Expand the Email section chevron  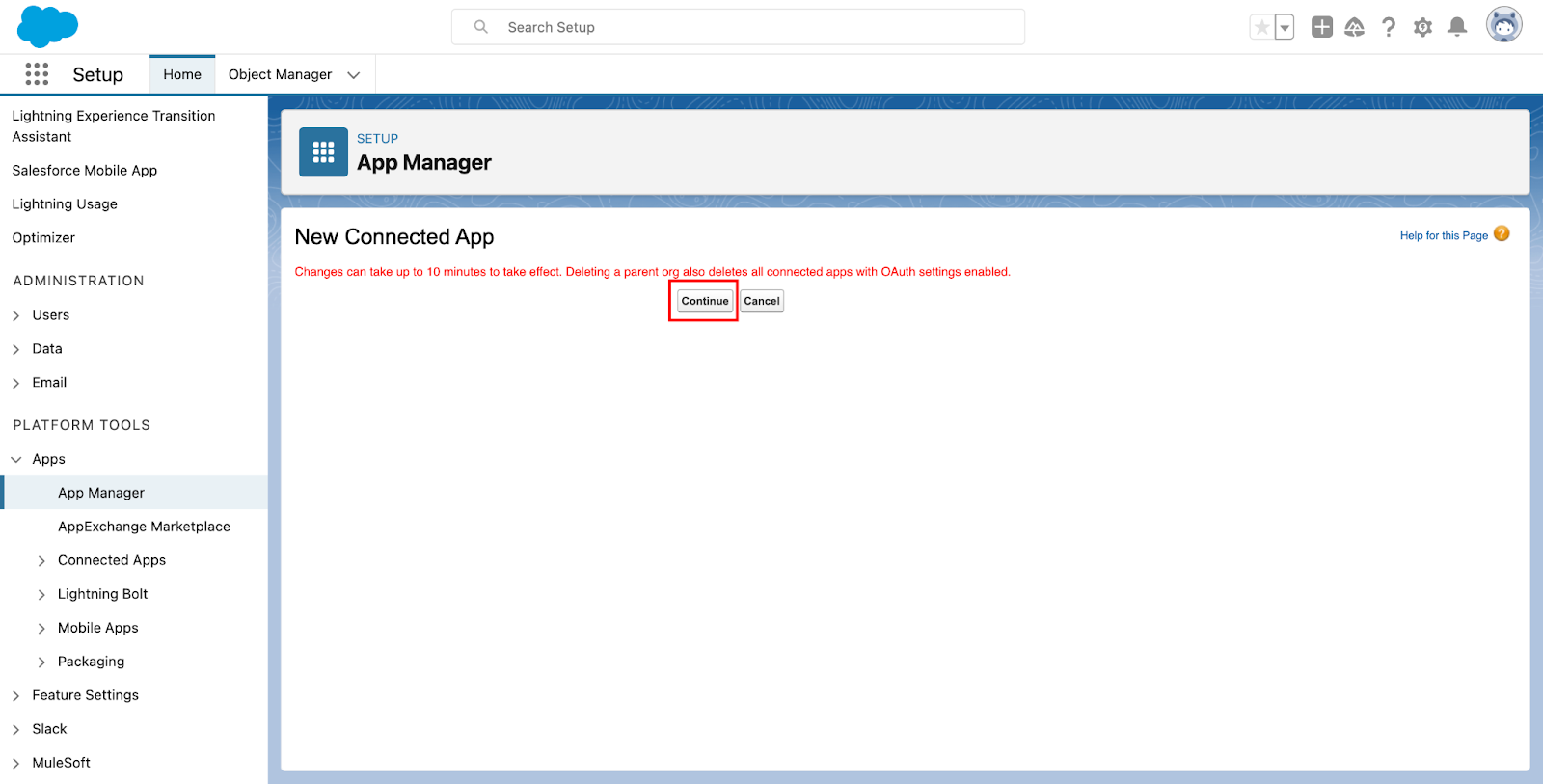pyautogui.click(x=16, y=383)
